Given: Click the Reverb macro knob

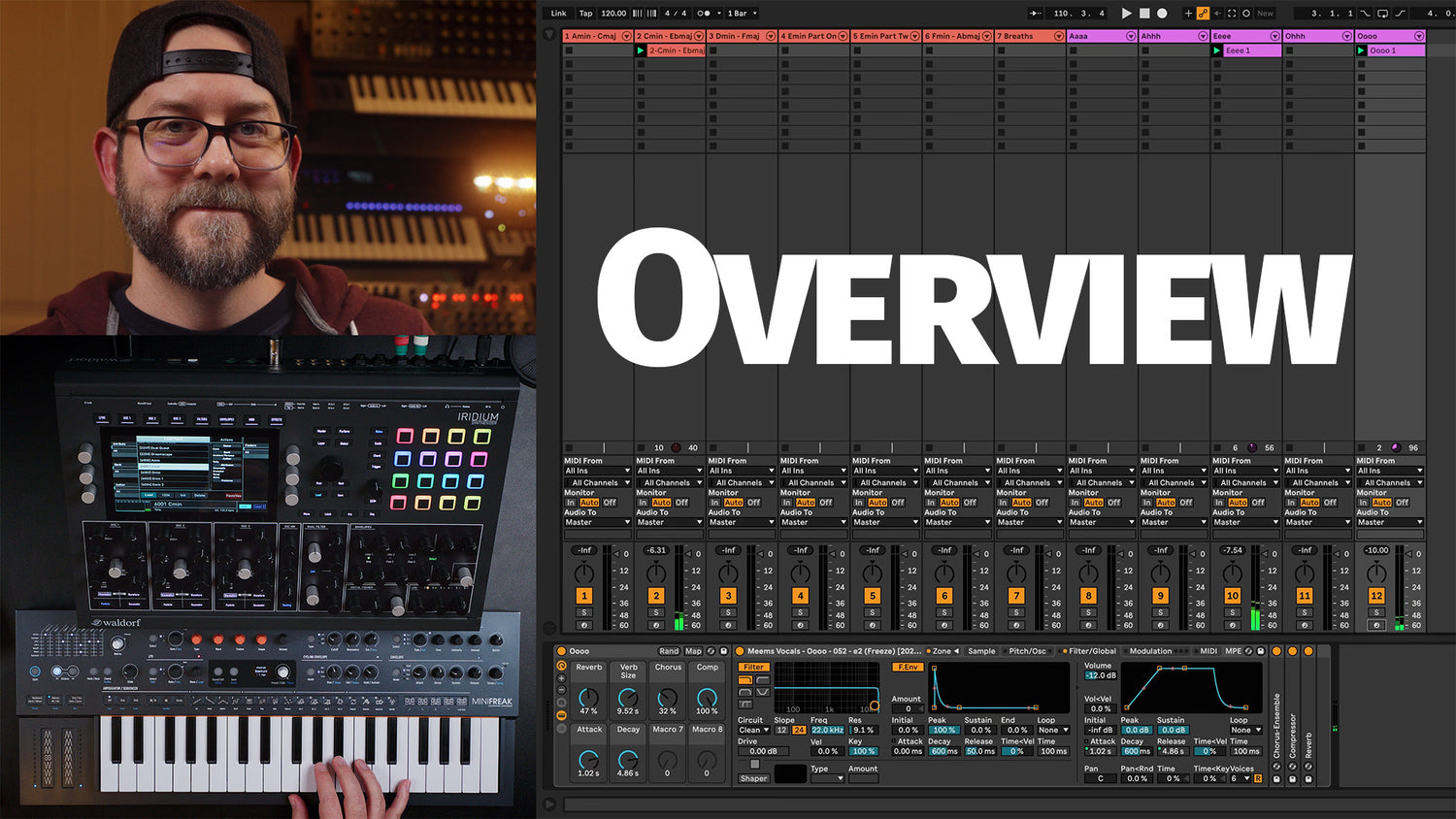Looking at the screenshot, I should [588, 697].
